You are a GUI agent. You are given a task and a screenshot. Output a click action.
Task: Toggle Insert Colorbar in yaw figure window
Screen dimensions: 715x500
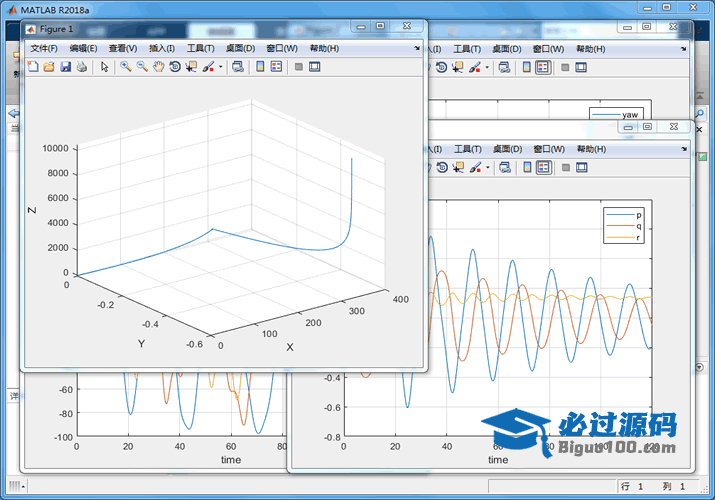[526, 67]
